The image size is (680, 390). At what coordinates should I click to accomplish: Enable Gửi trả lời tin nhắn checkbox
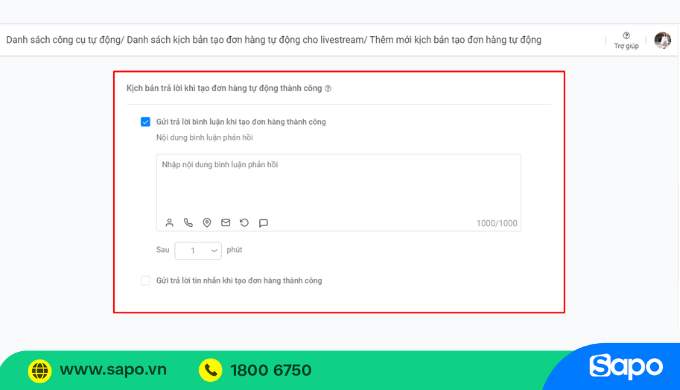click(x=145, y=281)
